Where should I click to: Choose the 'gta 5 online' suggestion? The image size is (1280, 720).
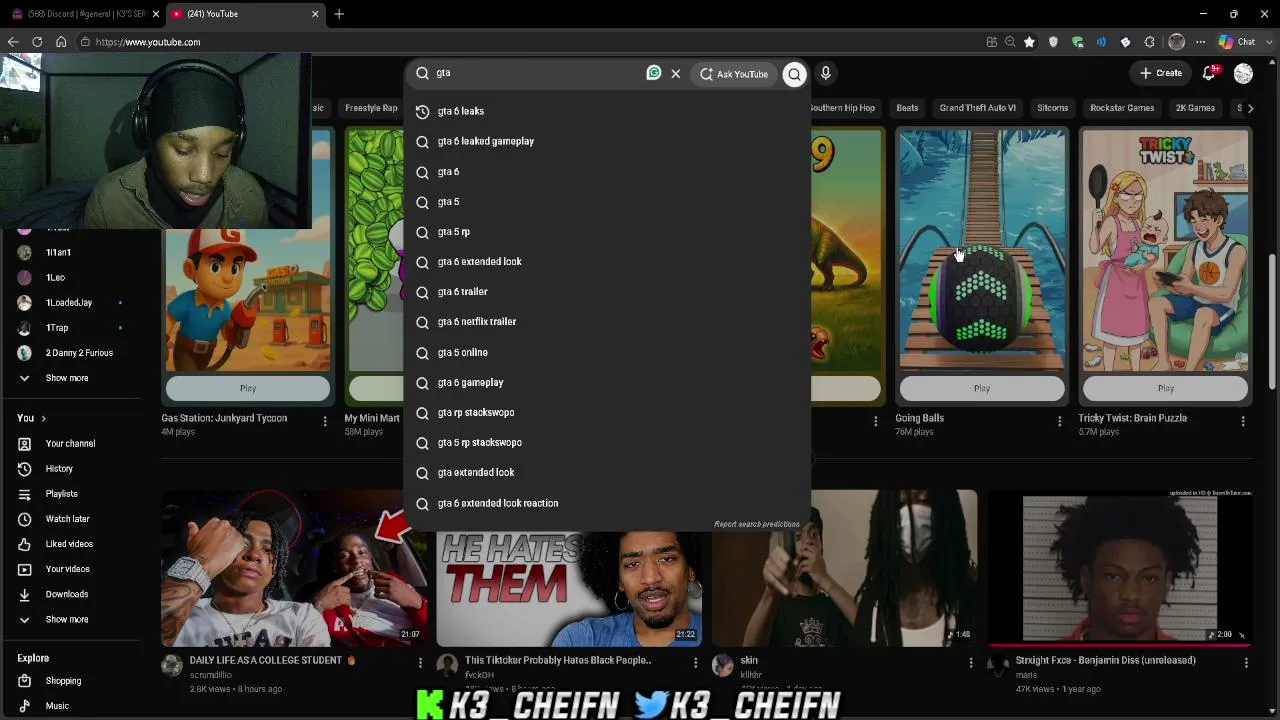click(x=607, y=352)
